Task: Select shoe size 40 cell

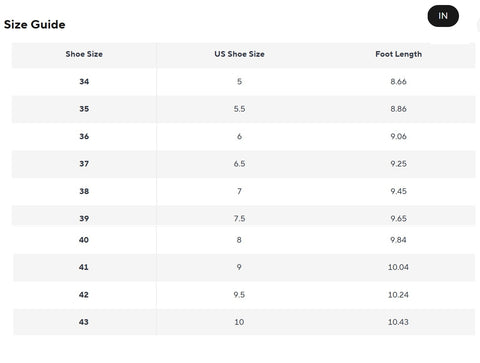Action: tap(84, 240)
